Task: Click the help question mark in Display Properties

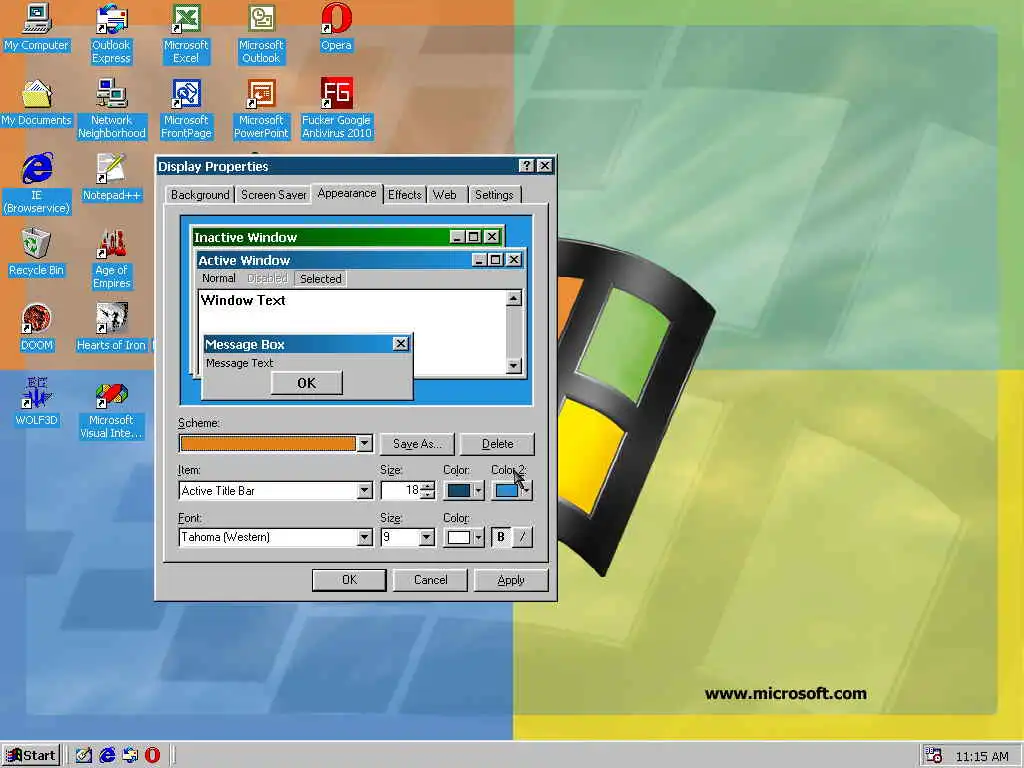Action: (526, 166)
